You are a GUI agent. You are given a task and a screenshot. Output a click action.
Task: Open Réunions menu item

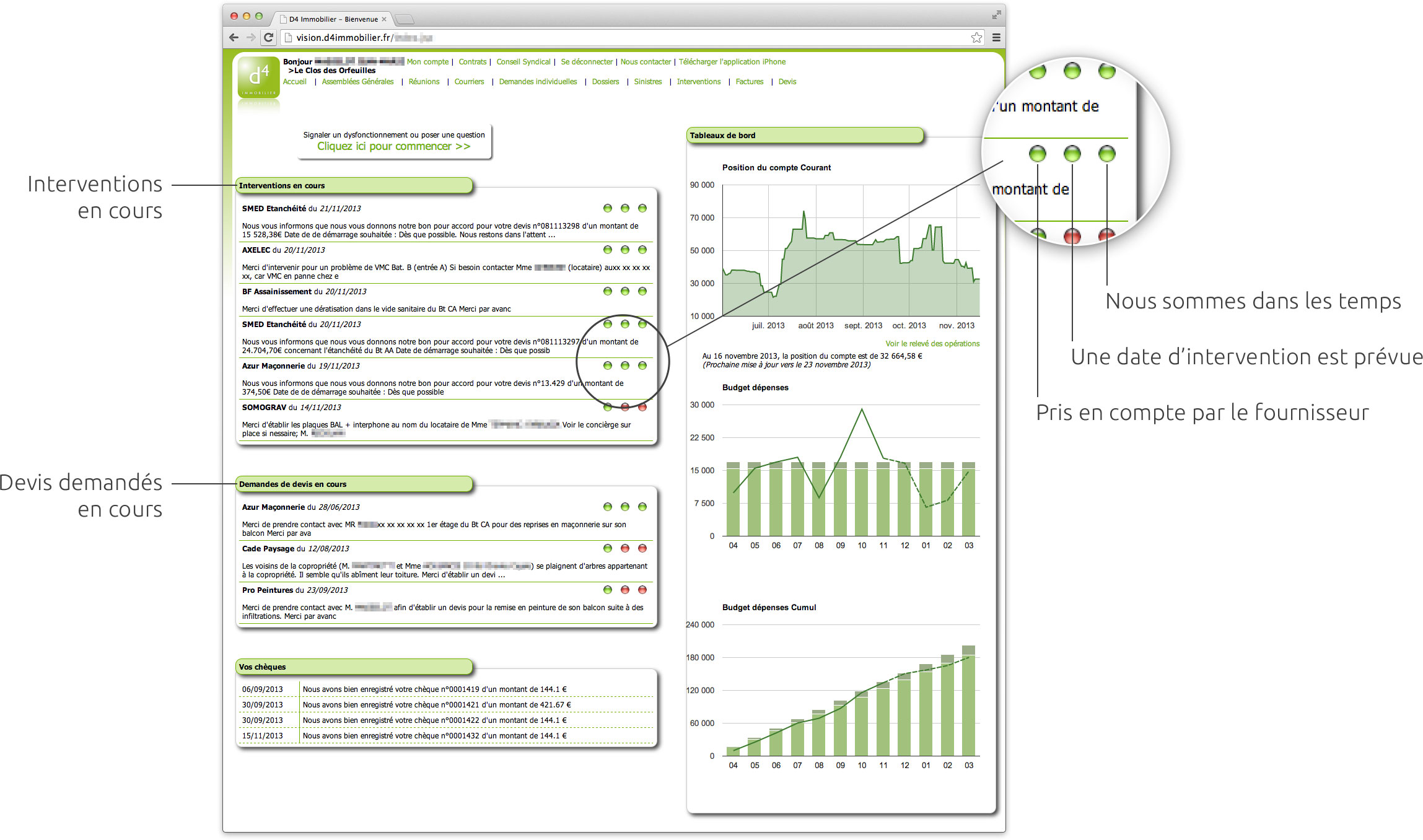424,82
